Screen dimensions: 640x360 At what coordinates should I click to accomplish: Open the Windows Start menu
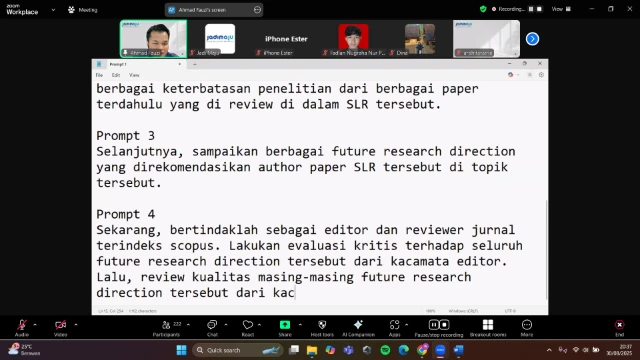click(x=182, y=350)
